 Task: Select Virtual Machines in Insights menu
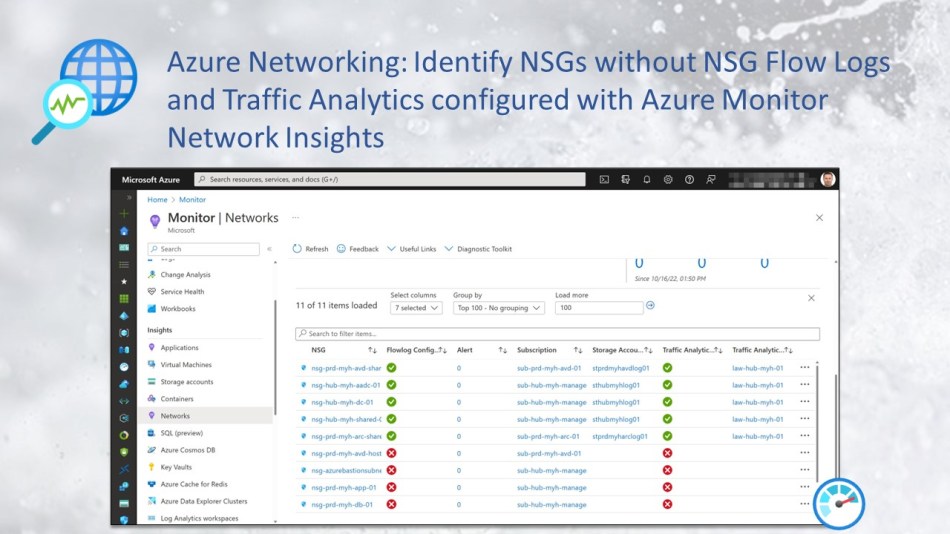click(186, 365)
